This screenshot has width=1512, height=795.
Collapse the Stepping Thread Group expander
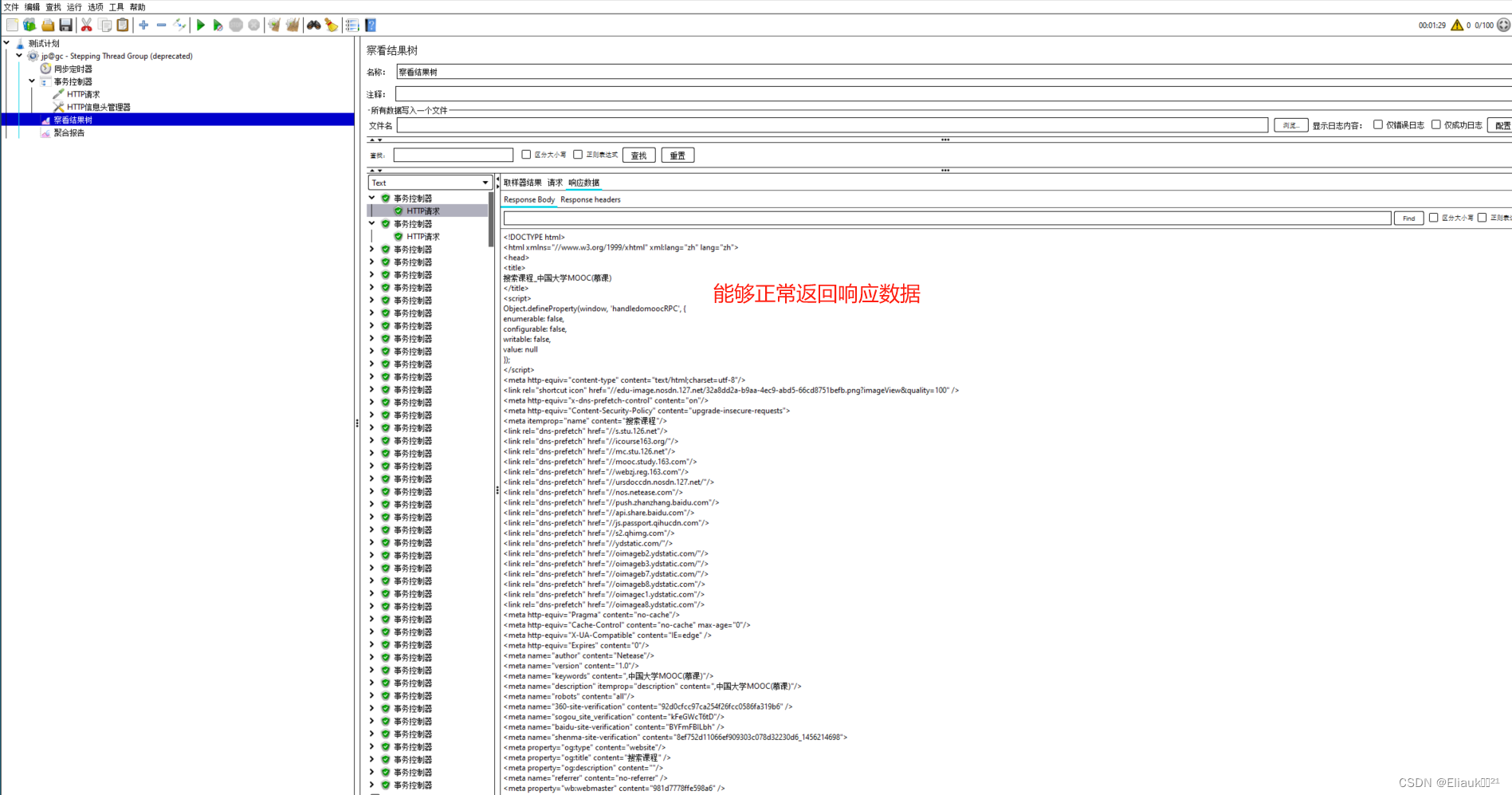click(x=19, y=56)
